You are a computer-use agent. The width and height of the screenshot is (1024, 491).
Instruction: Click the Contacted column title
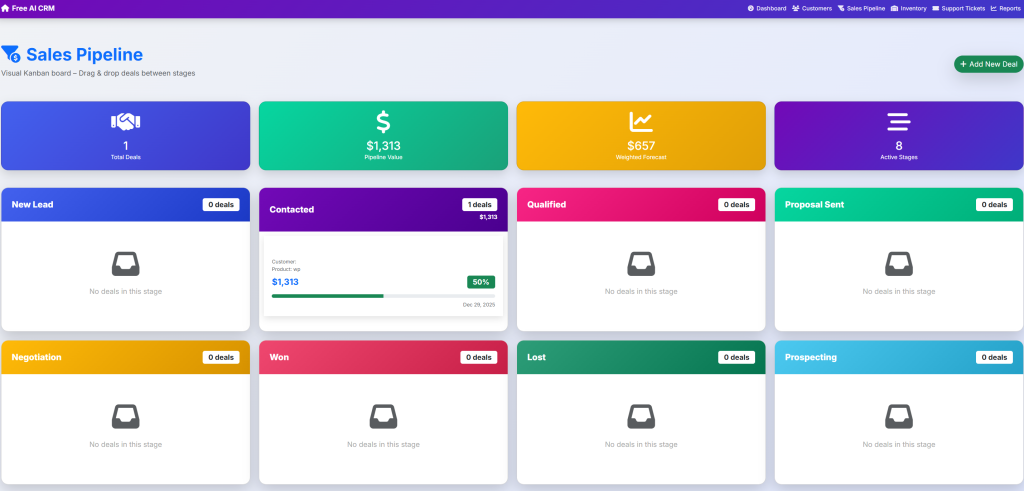[292, 210]
